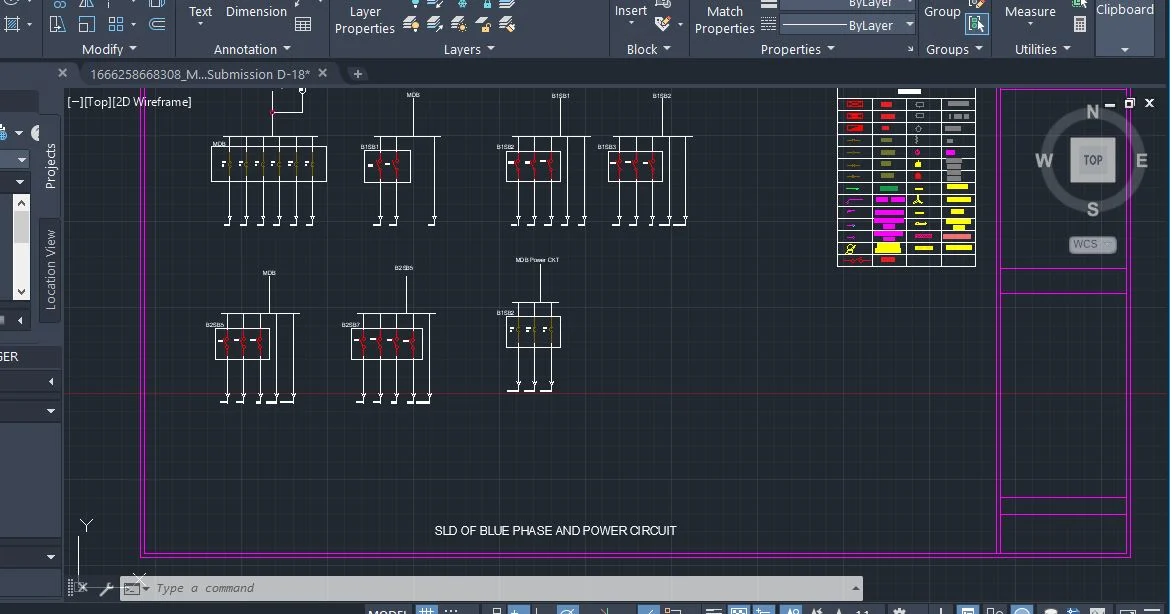Open the Location View vertical tab
Image resolution: width=1172 pixels, height=614 pixels.
[x=50, y=269]
